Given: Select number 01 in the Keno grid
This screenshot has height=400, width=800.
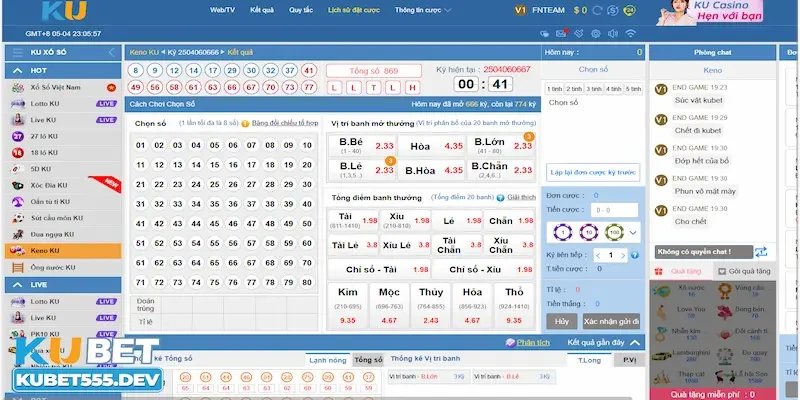Looking at the screenshot, I should [x=141, y=145].
